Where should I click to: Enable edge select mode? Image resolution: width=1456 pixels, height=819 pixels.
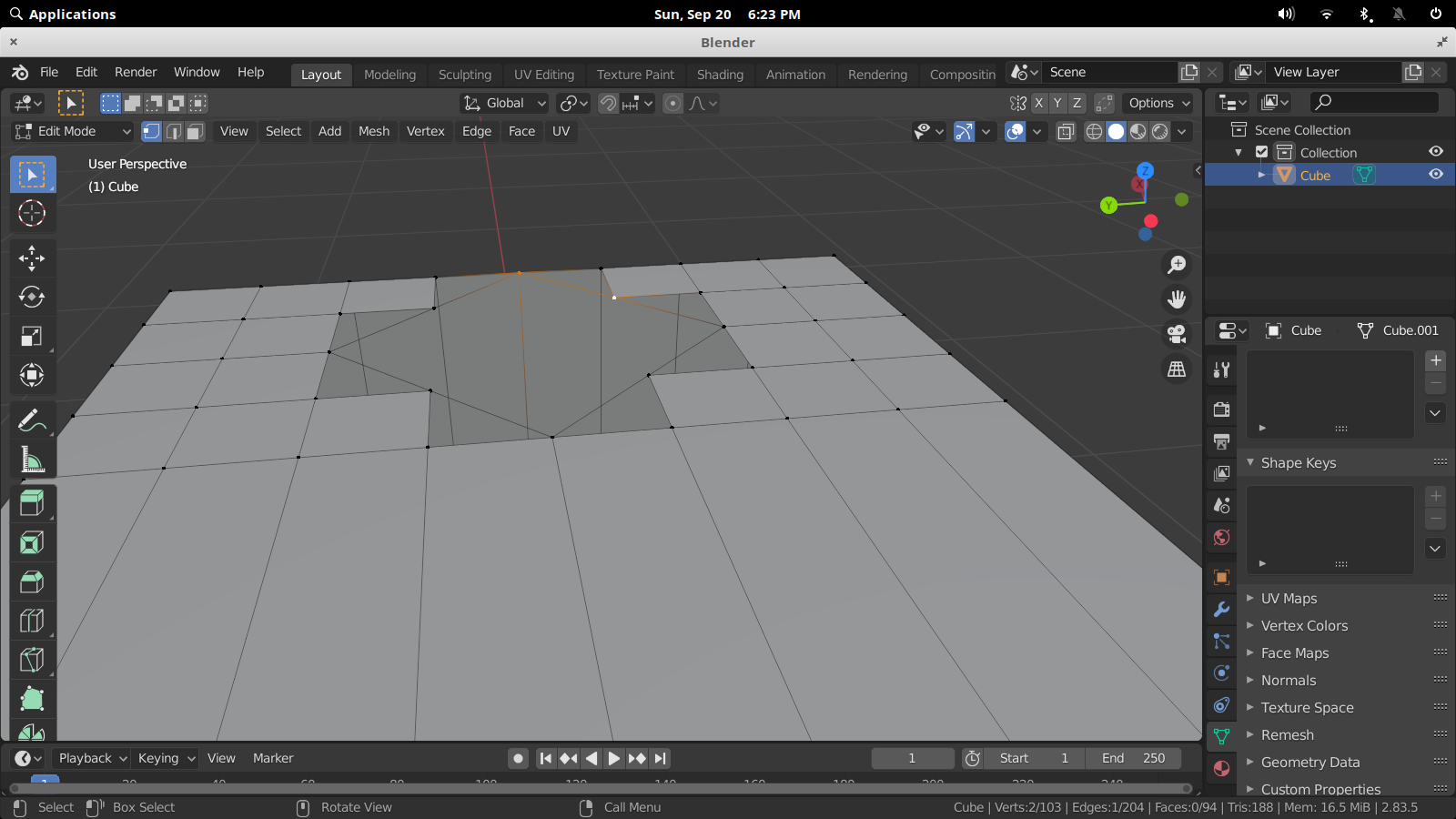click(173, 131)
